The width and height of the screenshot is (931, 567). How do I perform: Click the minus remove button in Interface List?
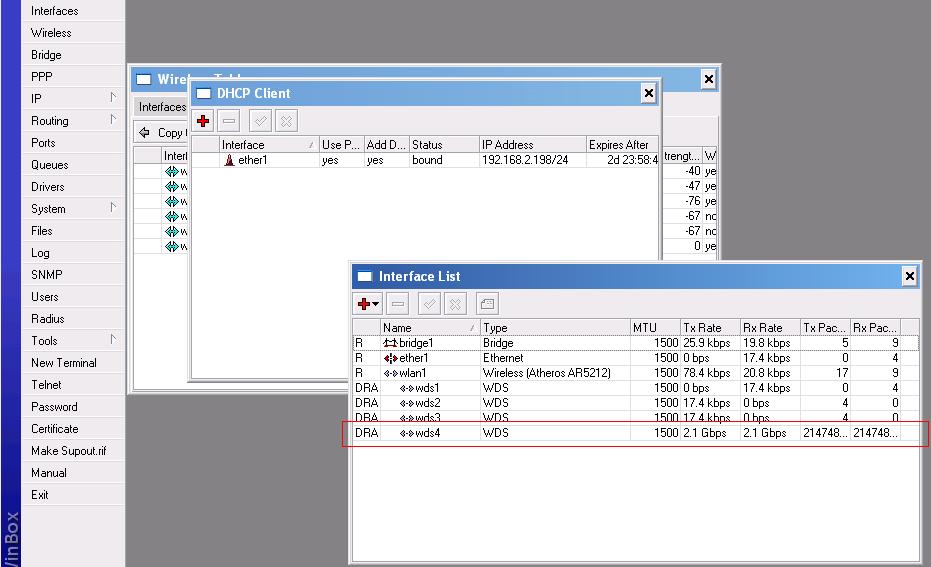coord(398,304)
